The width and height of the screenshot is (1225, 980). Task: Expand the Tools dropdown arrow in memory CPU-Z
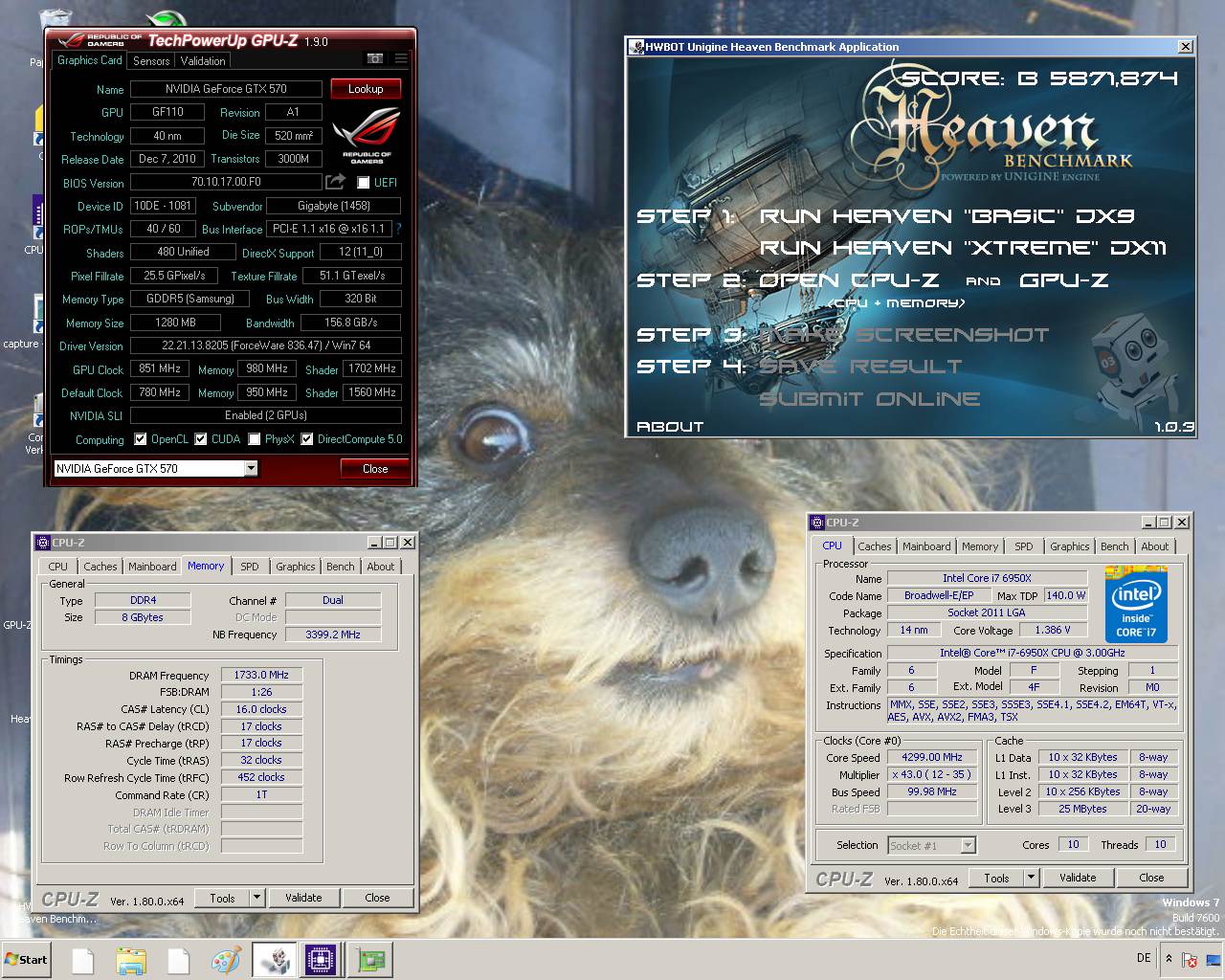tap(256, 898)
